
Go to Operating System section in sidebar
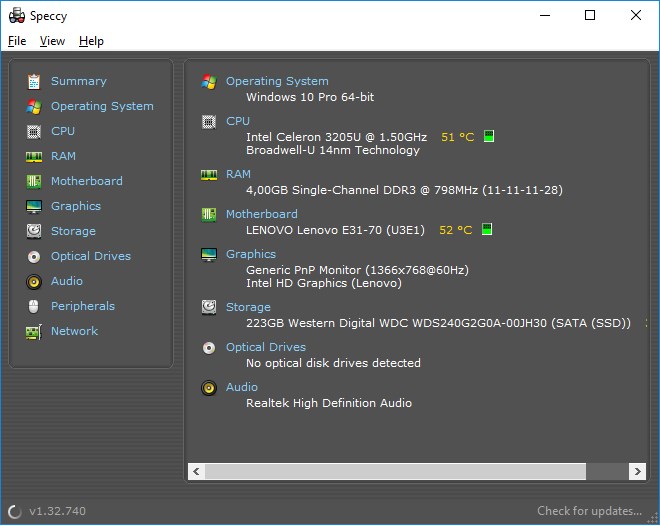tap(102, 106)
